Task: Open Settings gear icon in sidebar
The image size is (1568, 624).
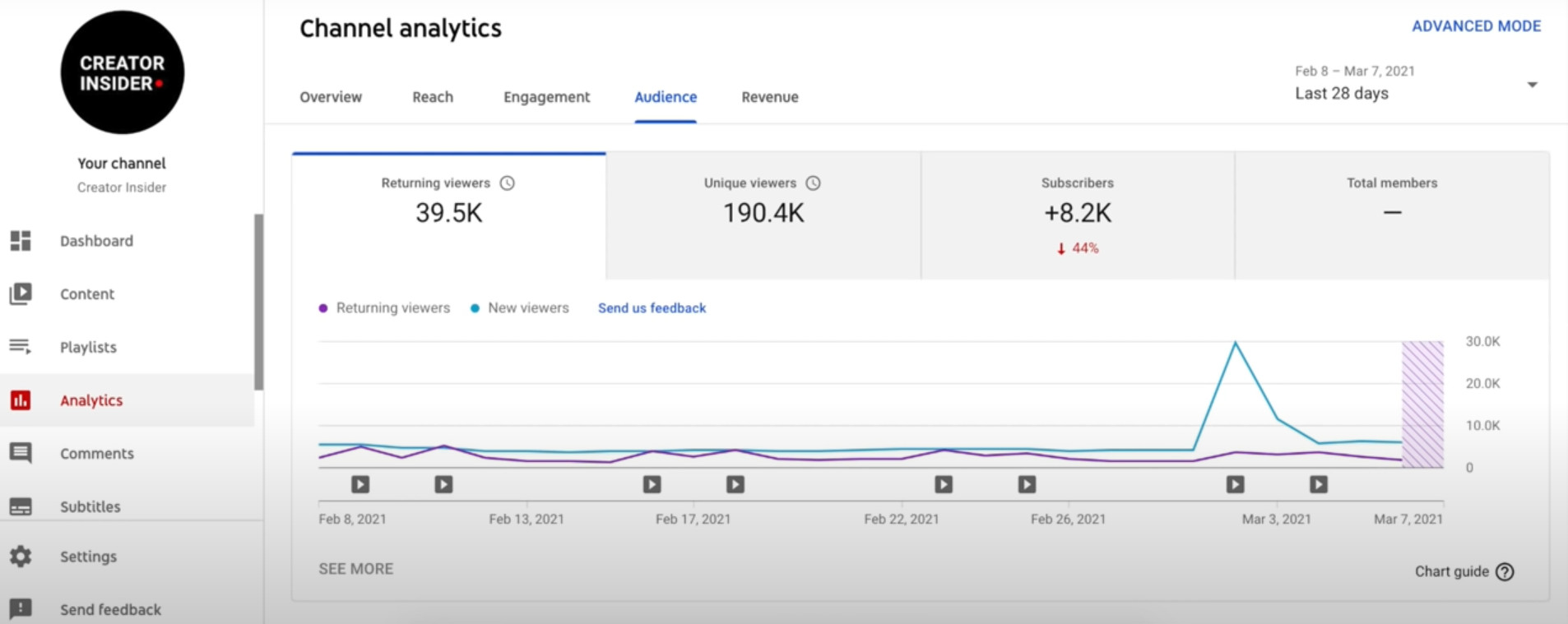Action: [21, 557]
